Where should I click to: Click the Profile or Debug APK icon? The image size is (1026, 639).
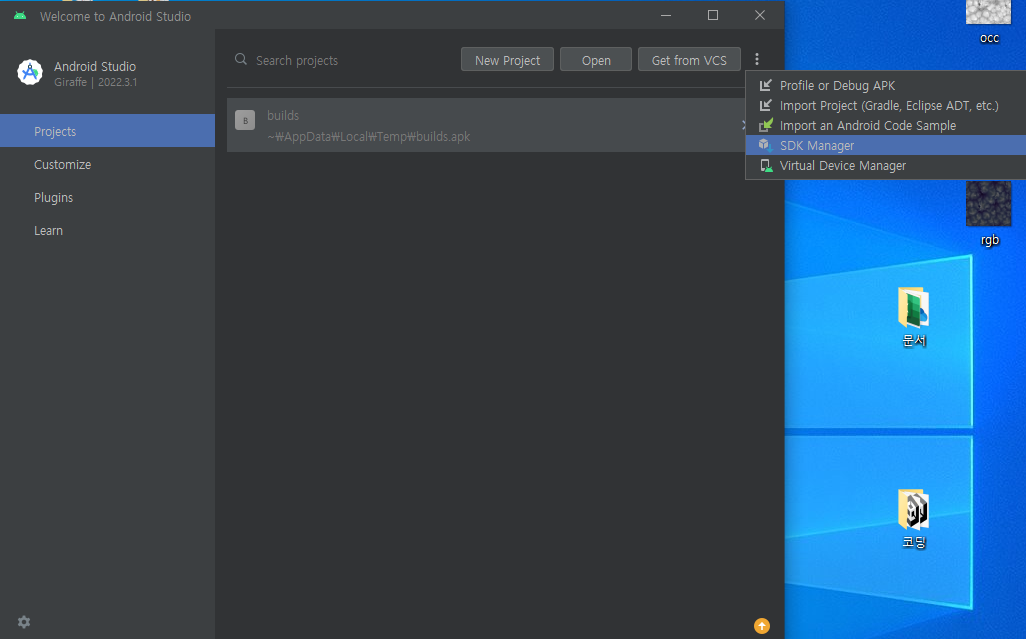pyautogui.click(x=765, y=85)
